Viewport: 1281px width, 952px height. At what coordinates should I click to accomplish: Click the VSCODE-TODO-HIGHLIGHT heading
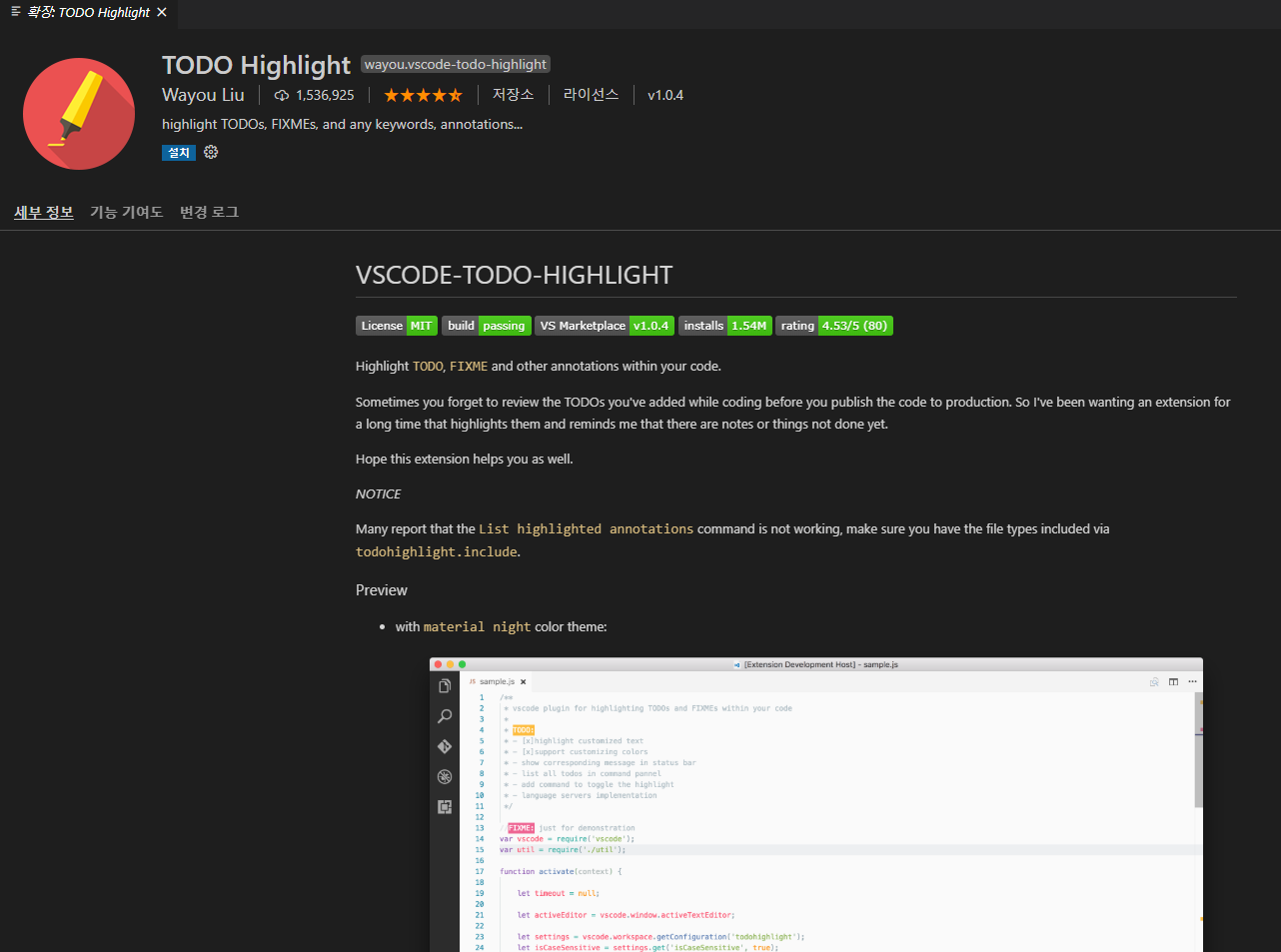(x=514, y=275)
